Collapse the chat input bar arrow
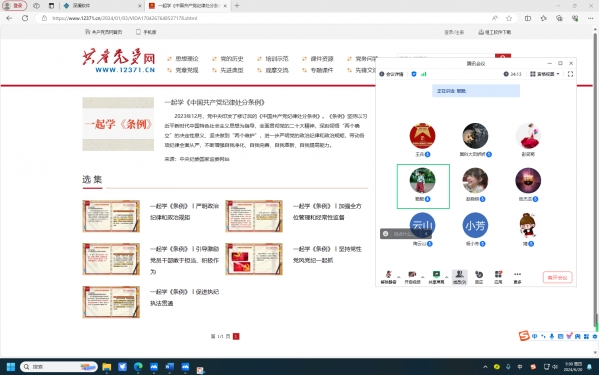 [x=426, y=234]
